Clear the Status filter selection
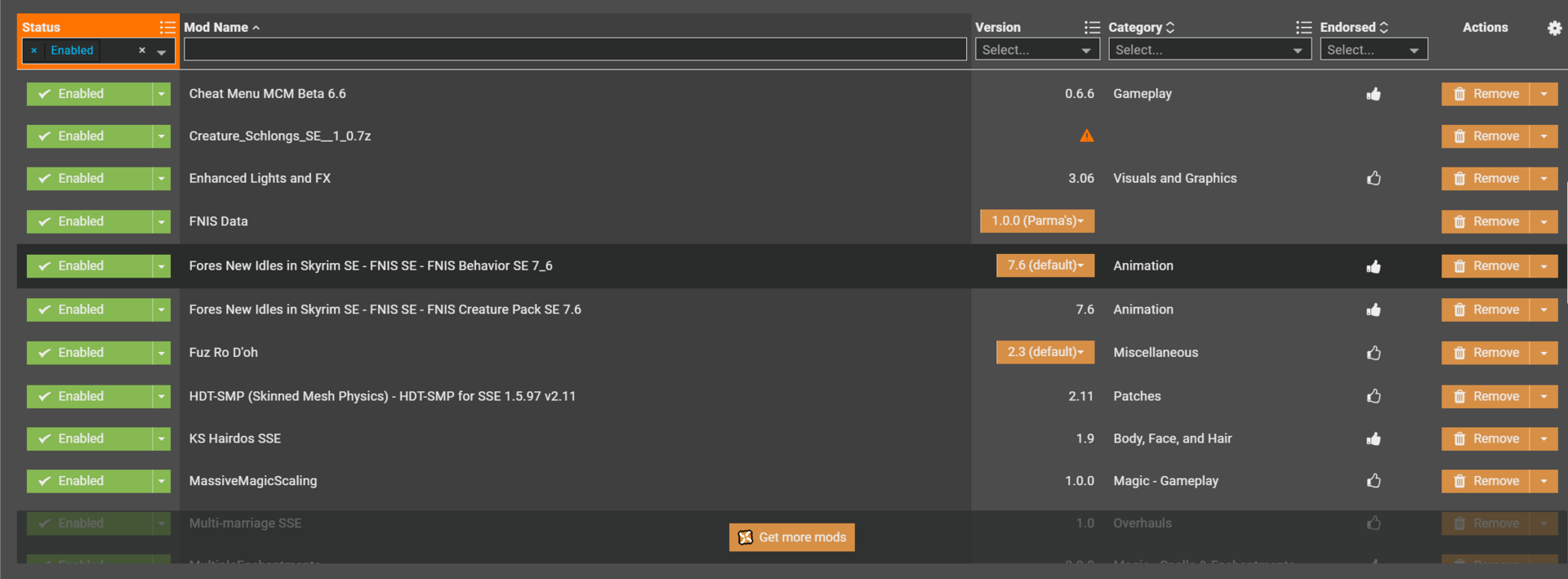Viewport: 1568px width, 579px height. tap(142, 51)
